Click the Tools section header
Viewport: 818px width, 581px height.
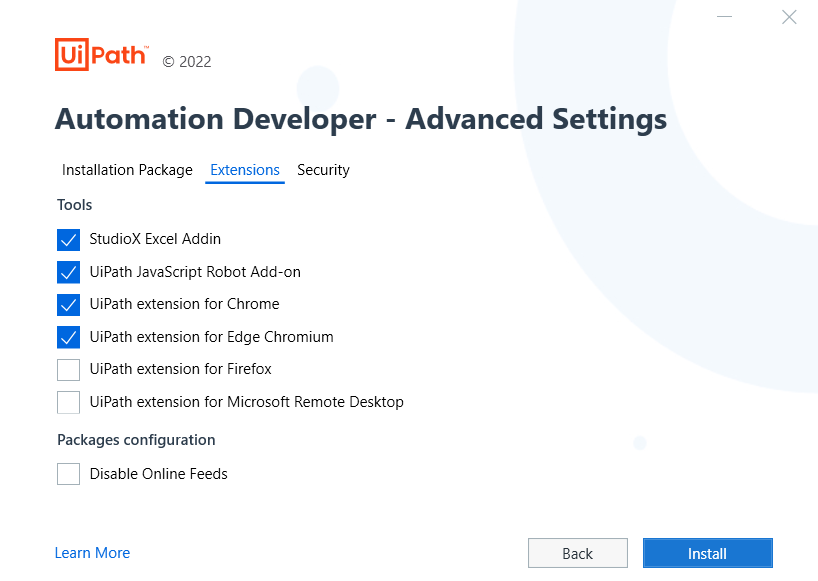pyautogui.click(x=74, y=205)
